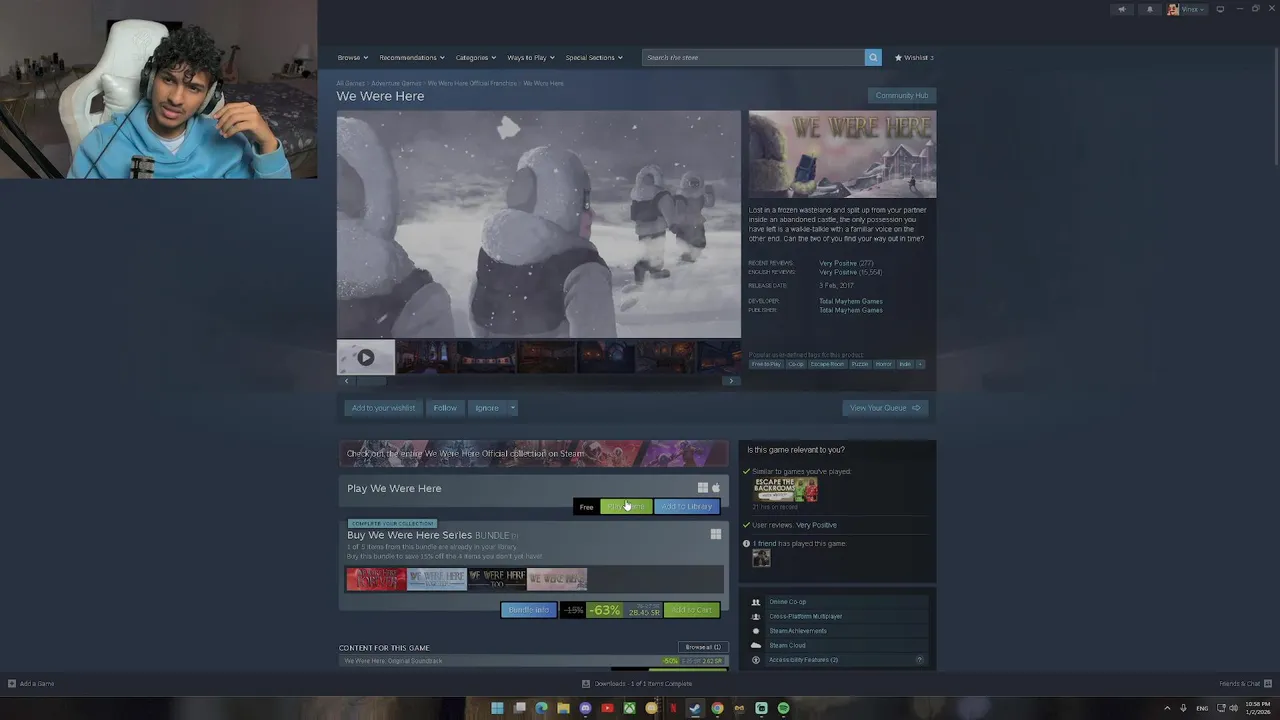Click the microphone icon in system tray
This screenshot has width=1280, height=720.
[1183, 708]
